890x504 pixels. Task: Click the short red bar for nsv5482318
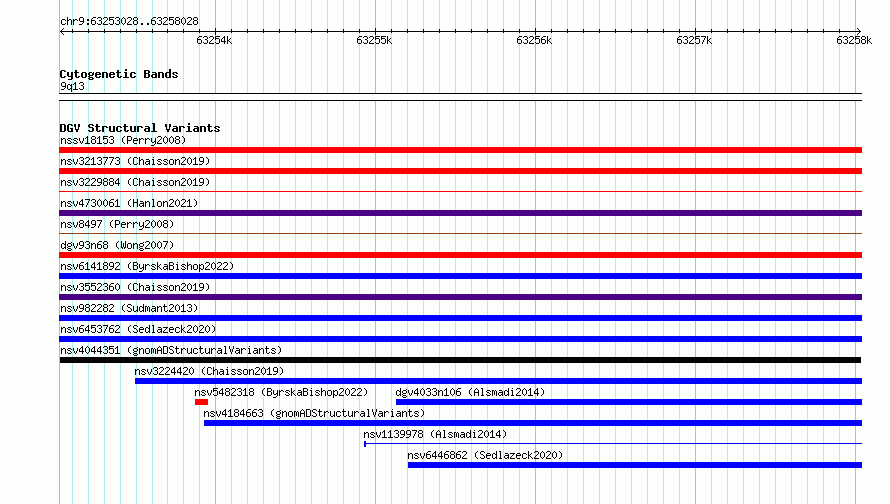(x=201, y=402)
